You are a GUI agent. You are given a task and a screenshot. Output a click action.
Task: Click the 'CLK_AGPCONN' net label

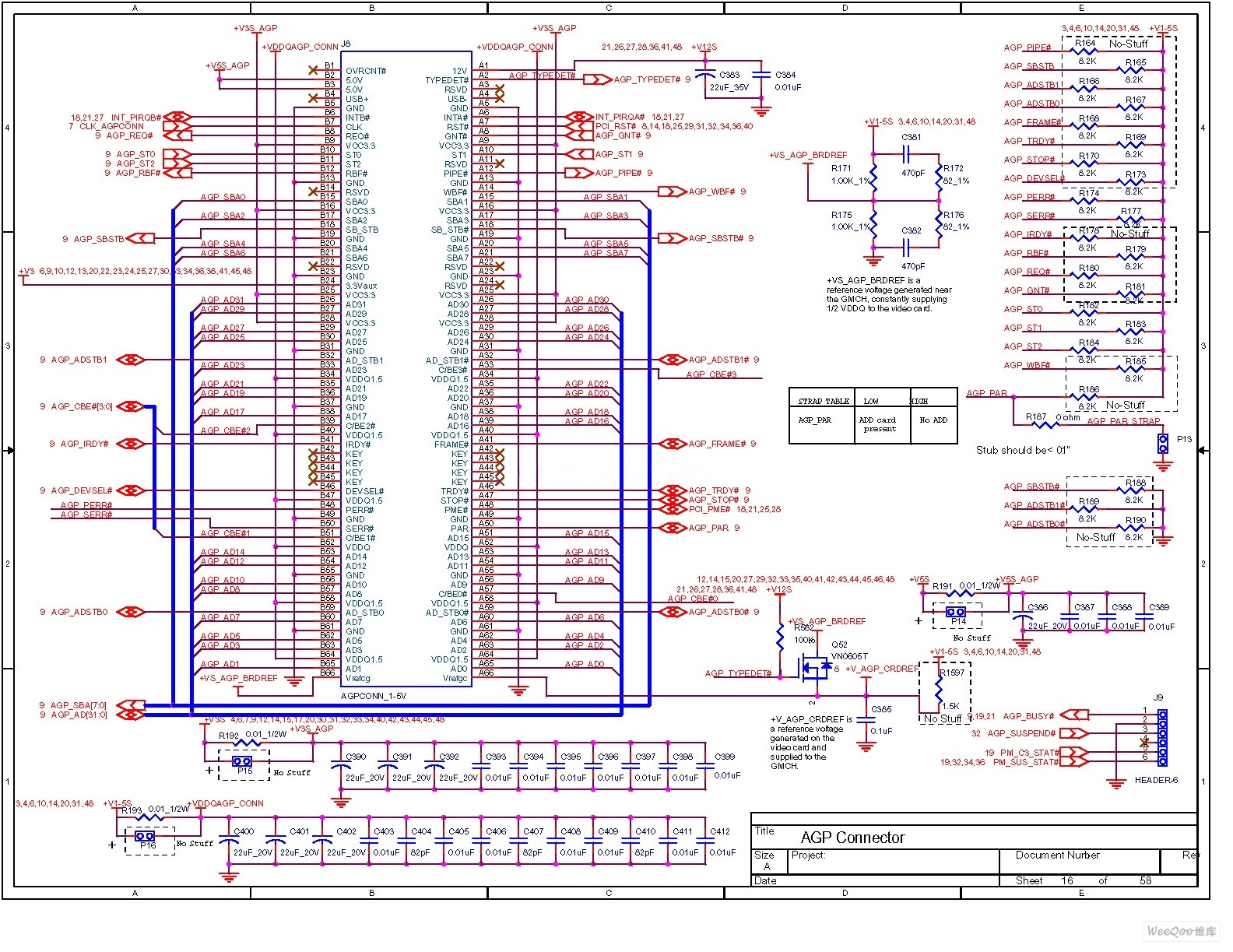pyautogui.click(x=111, y=126)
